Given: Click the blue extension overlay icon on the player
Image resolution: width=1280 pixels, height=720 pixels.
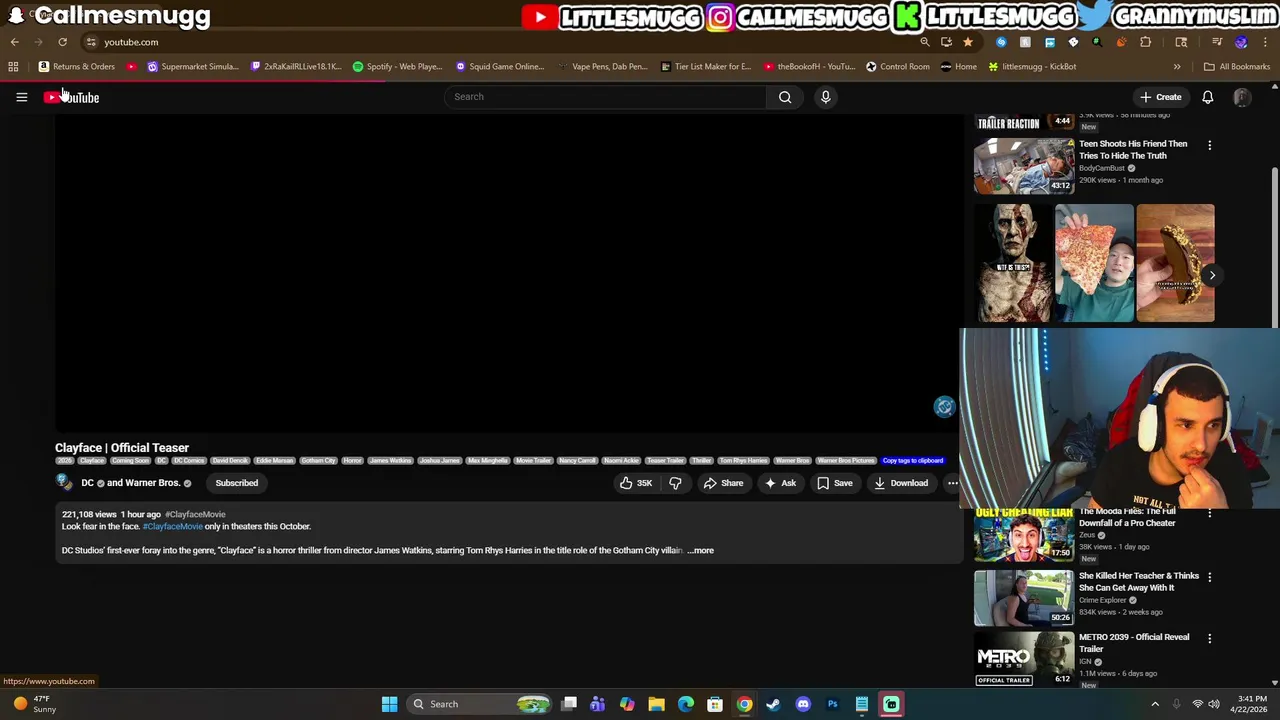Looking at the screenshot, I should (944, 406).
